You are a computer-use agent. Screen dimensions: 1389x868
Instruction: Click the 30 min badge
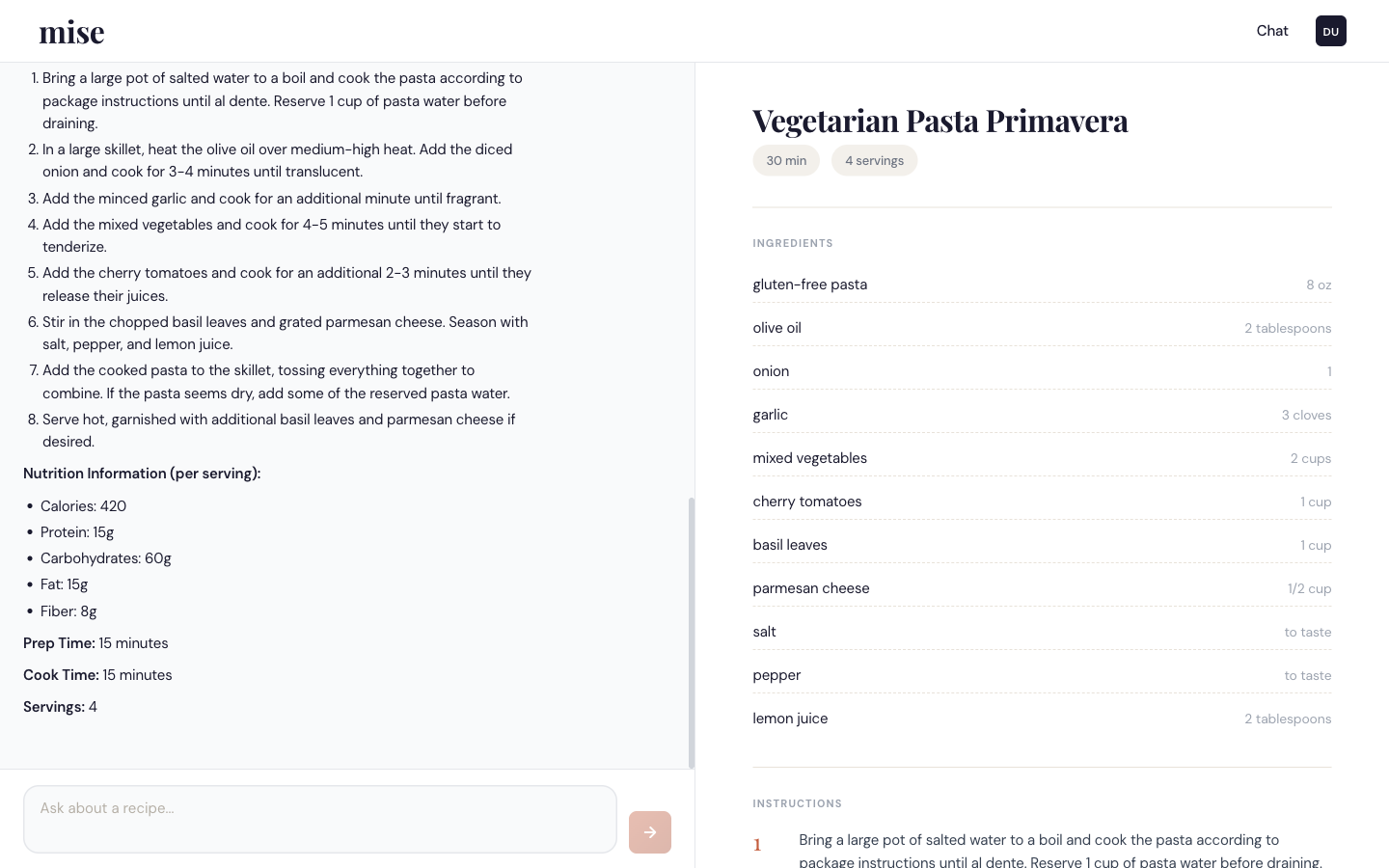click(x=786, y=160)
